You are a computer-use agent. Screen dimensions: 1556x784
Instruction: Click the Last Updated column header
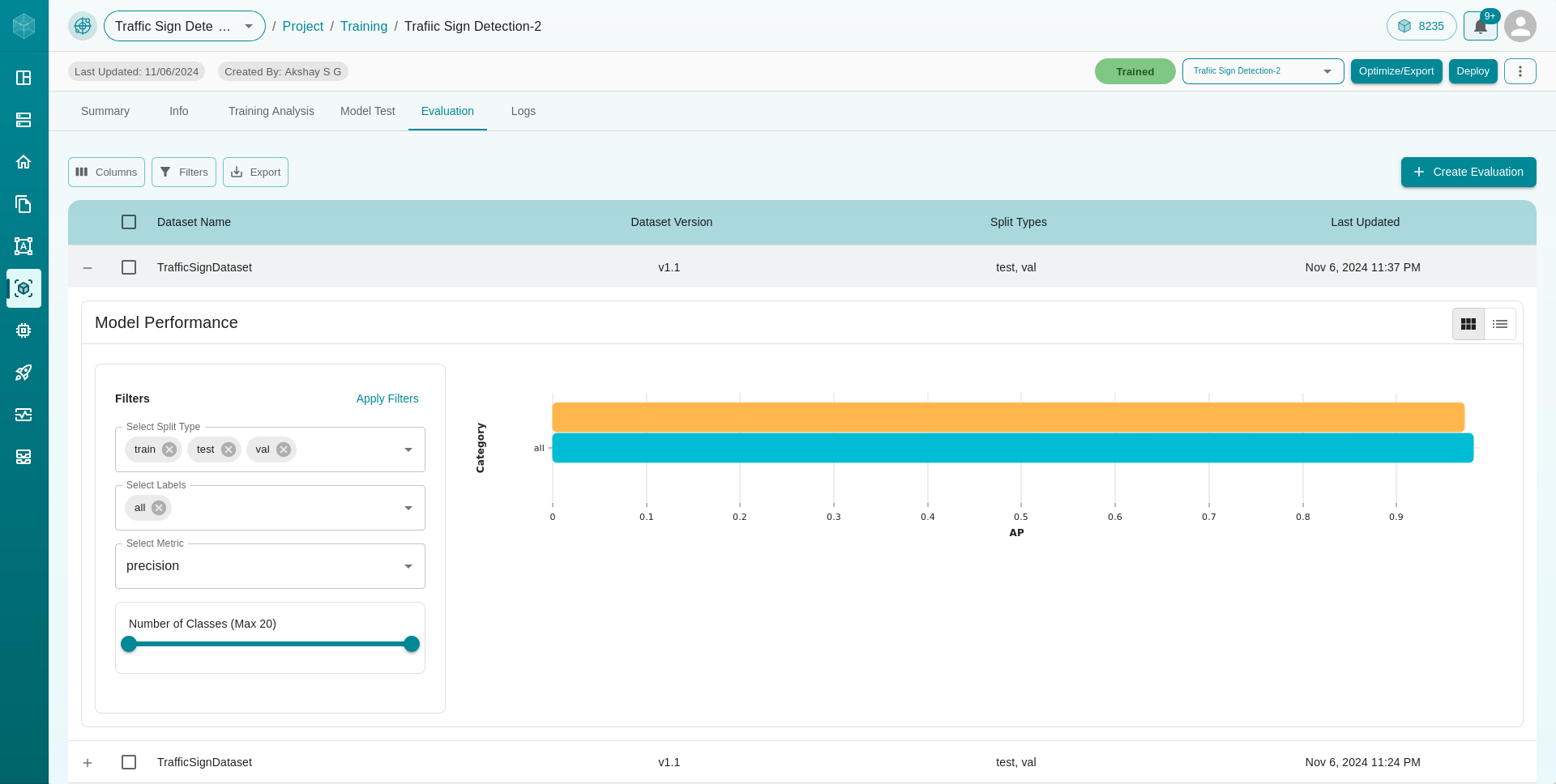(x=1365, y=222)
